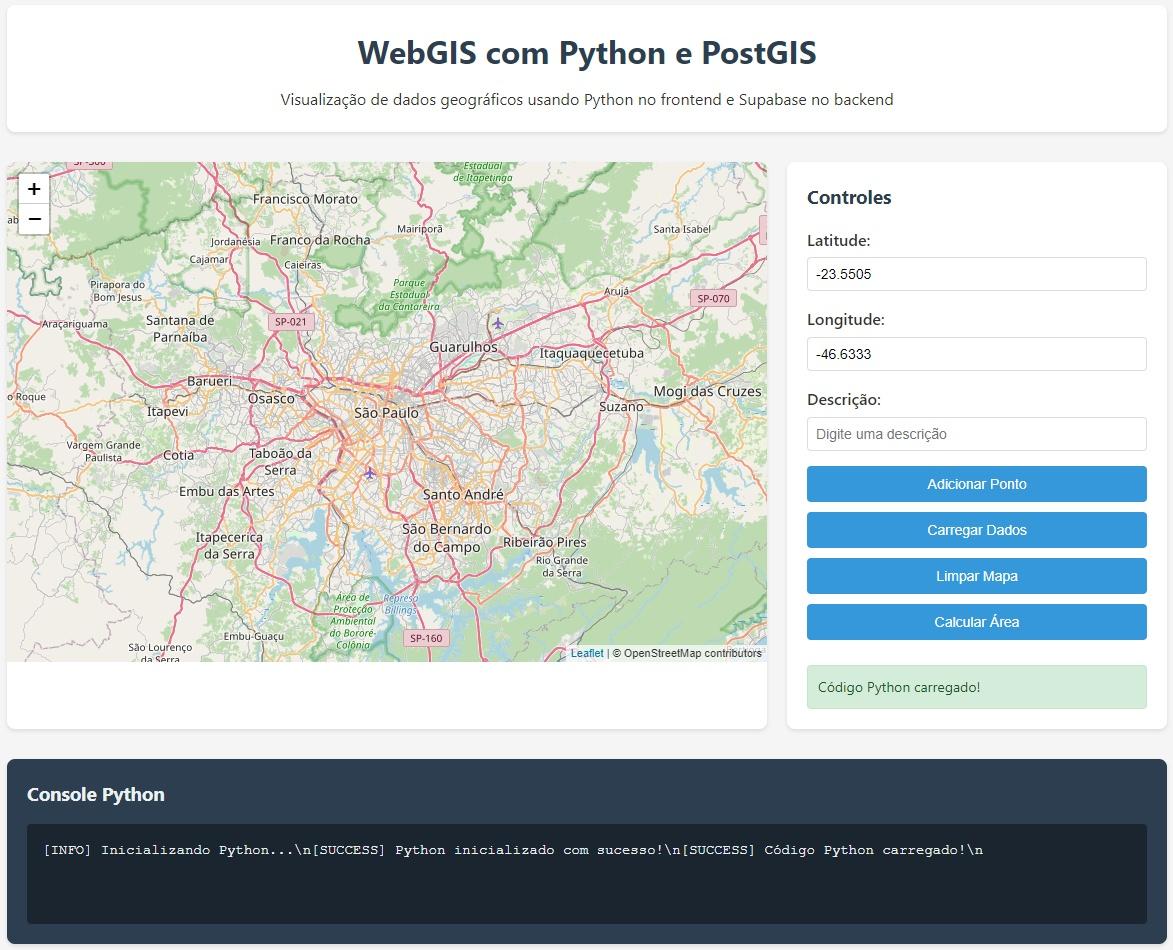Screen dimensions: 1173x950
Task: Click the SP-070 road shield
Action: pos(713,298)
